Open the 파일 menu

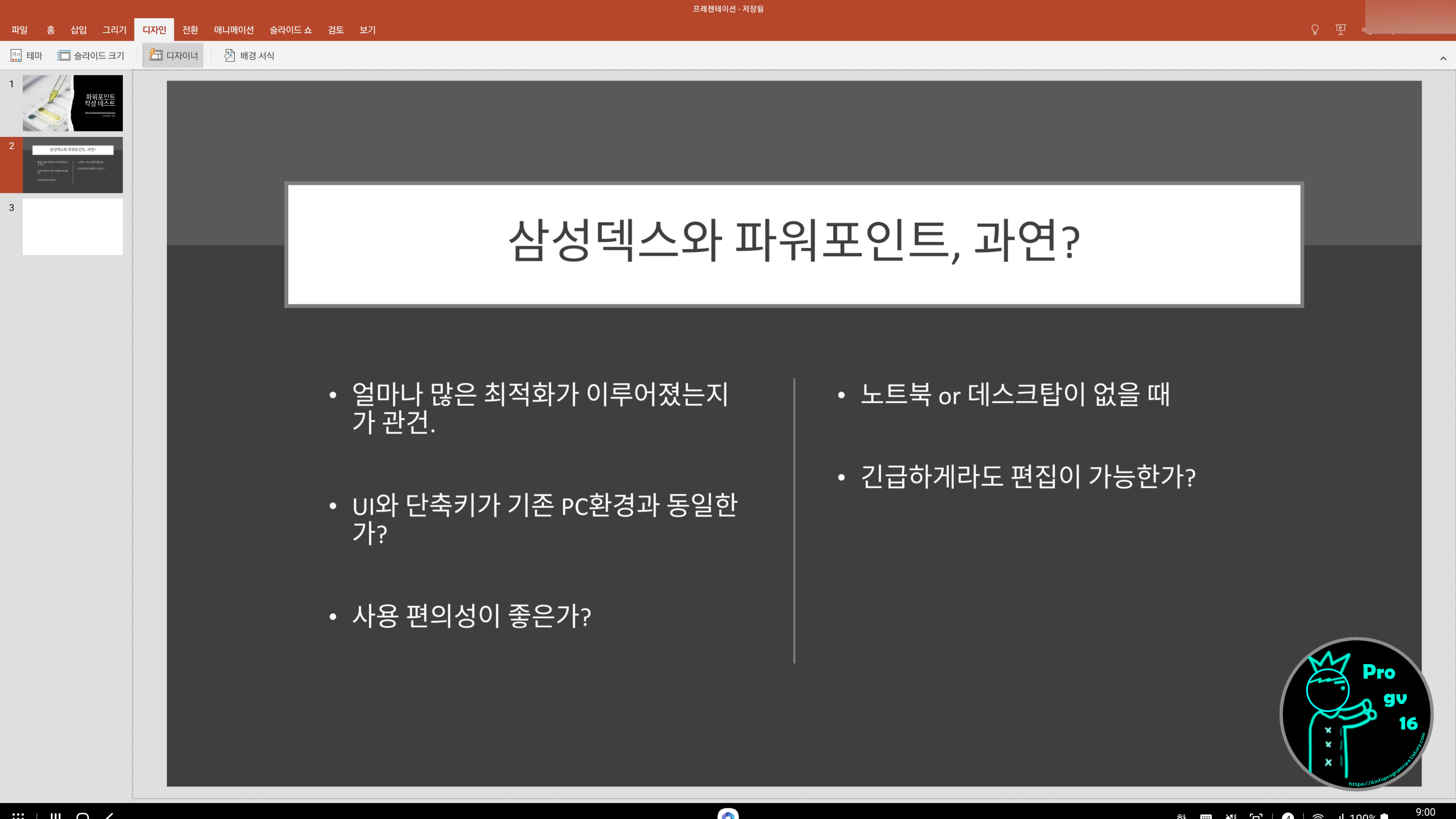pos(19,30)
